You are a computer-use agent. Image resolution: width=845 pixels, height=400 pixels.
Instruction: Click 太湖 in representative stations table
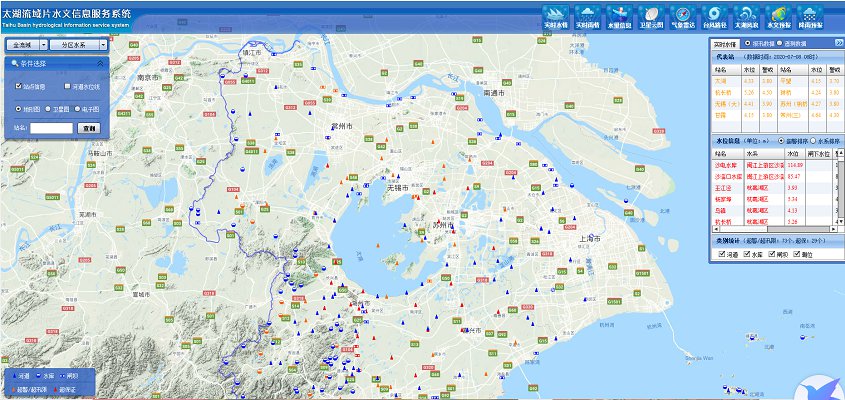(721, 81)
